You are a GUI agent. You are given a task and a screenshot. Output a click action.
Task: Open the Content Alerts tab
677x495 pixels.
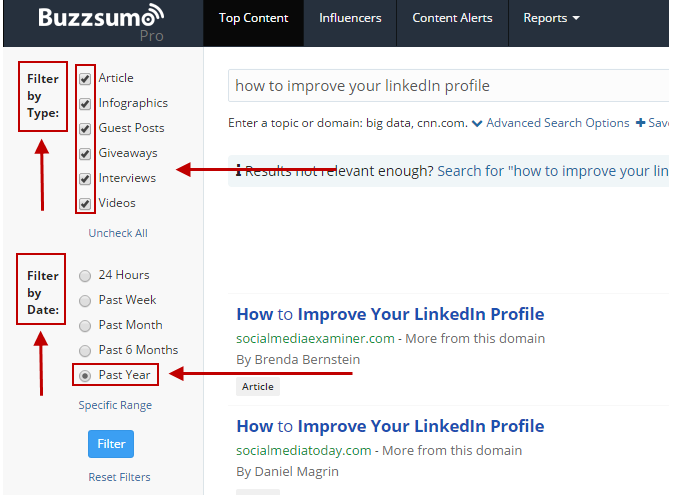(452, 18)
